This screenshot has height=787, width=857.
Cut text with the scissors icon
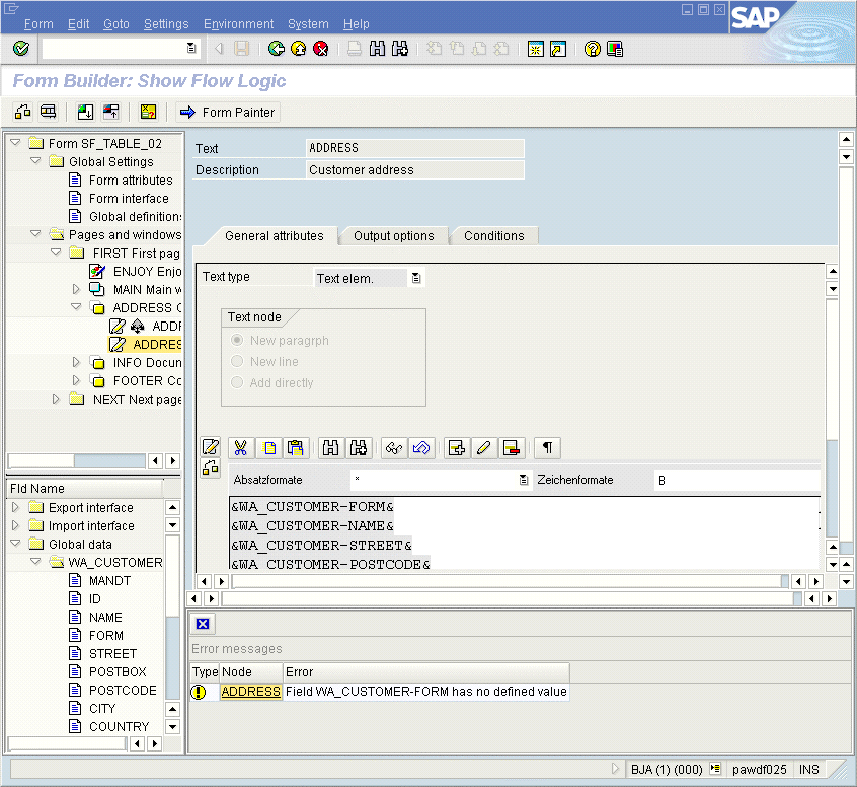240,448
